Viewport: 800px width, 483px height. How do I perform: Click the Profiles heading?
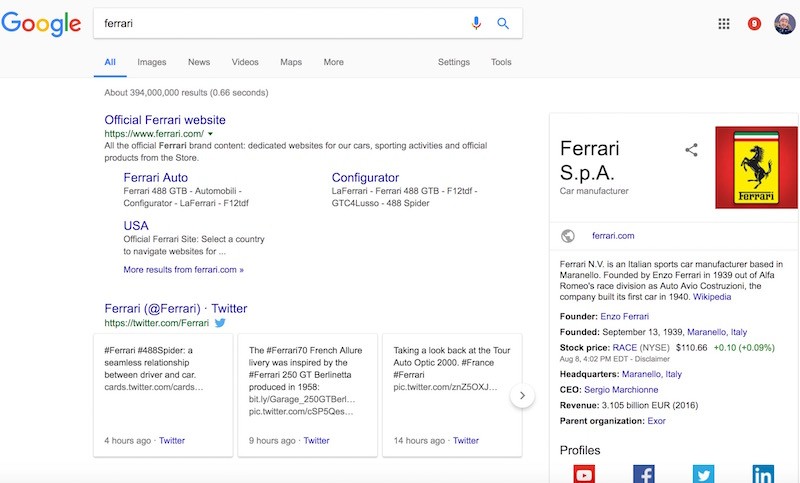580,450
